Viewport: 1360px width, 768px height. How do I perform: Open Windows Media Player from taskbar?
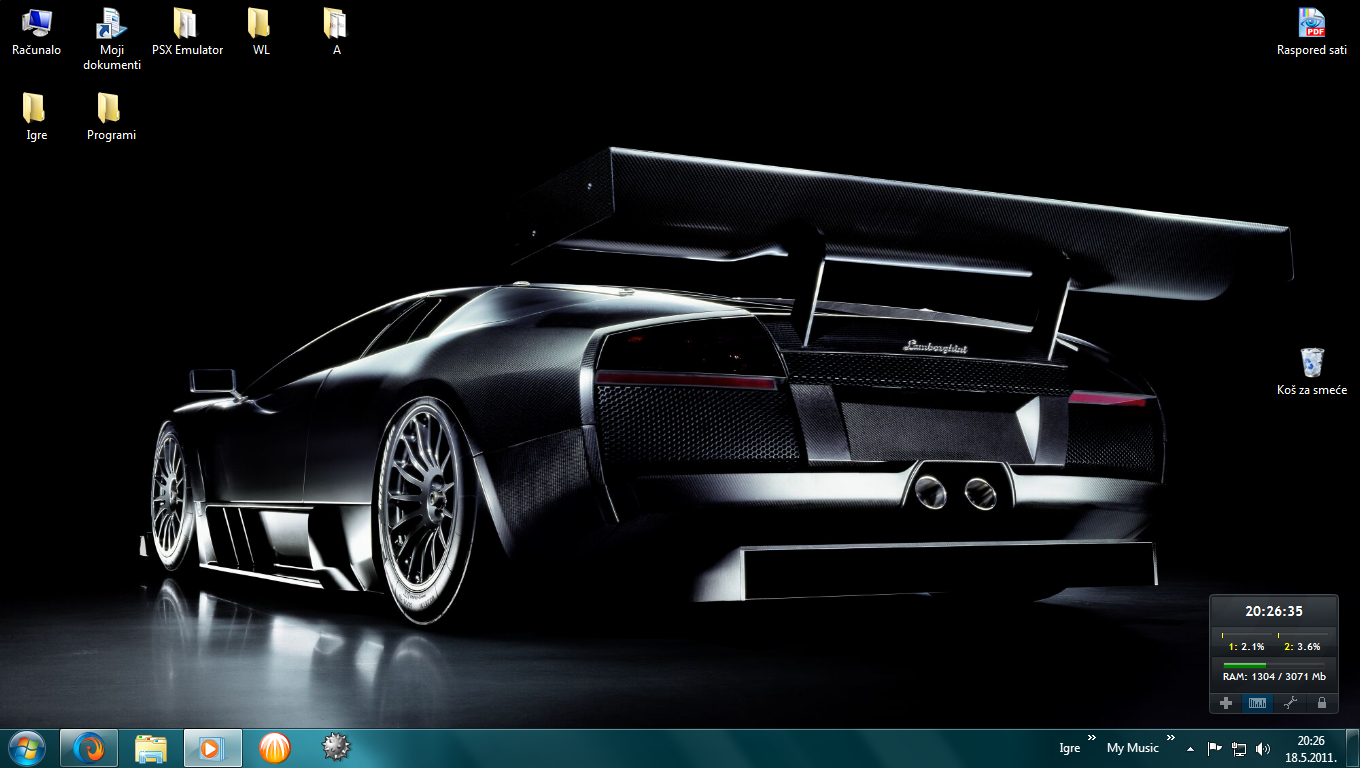pyautogui.click(x=213, y=747)
